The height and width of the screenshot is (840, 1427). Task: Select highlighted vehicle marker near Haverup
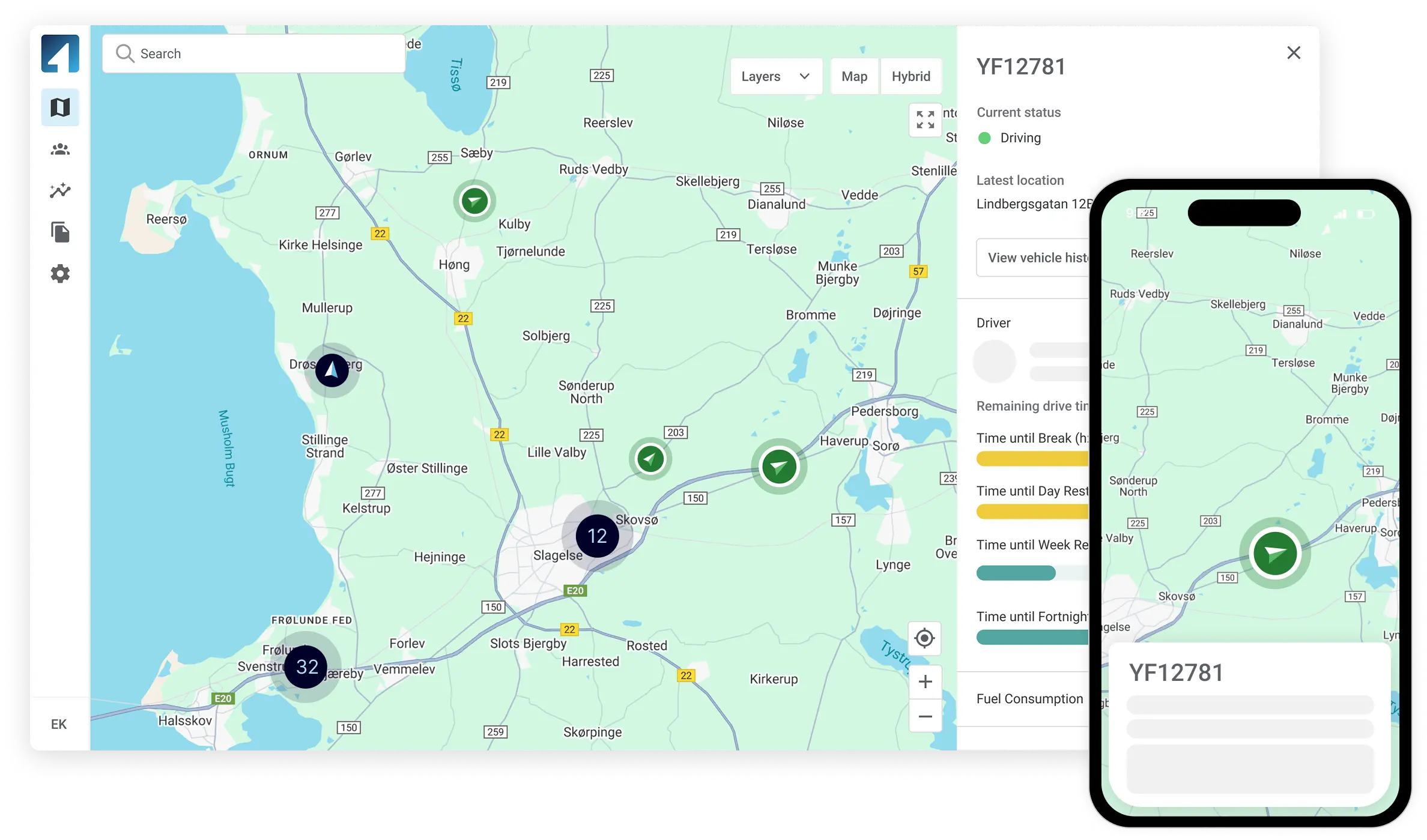tap(779, 467)
